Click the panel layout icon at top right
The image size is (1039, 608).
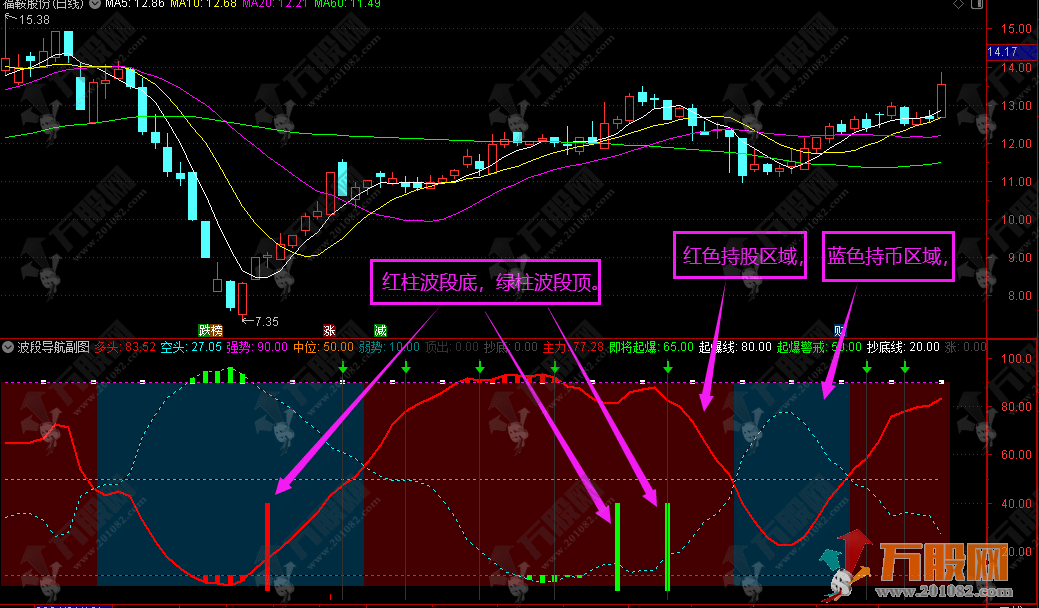[977, 4]
